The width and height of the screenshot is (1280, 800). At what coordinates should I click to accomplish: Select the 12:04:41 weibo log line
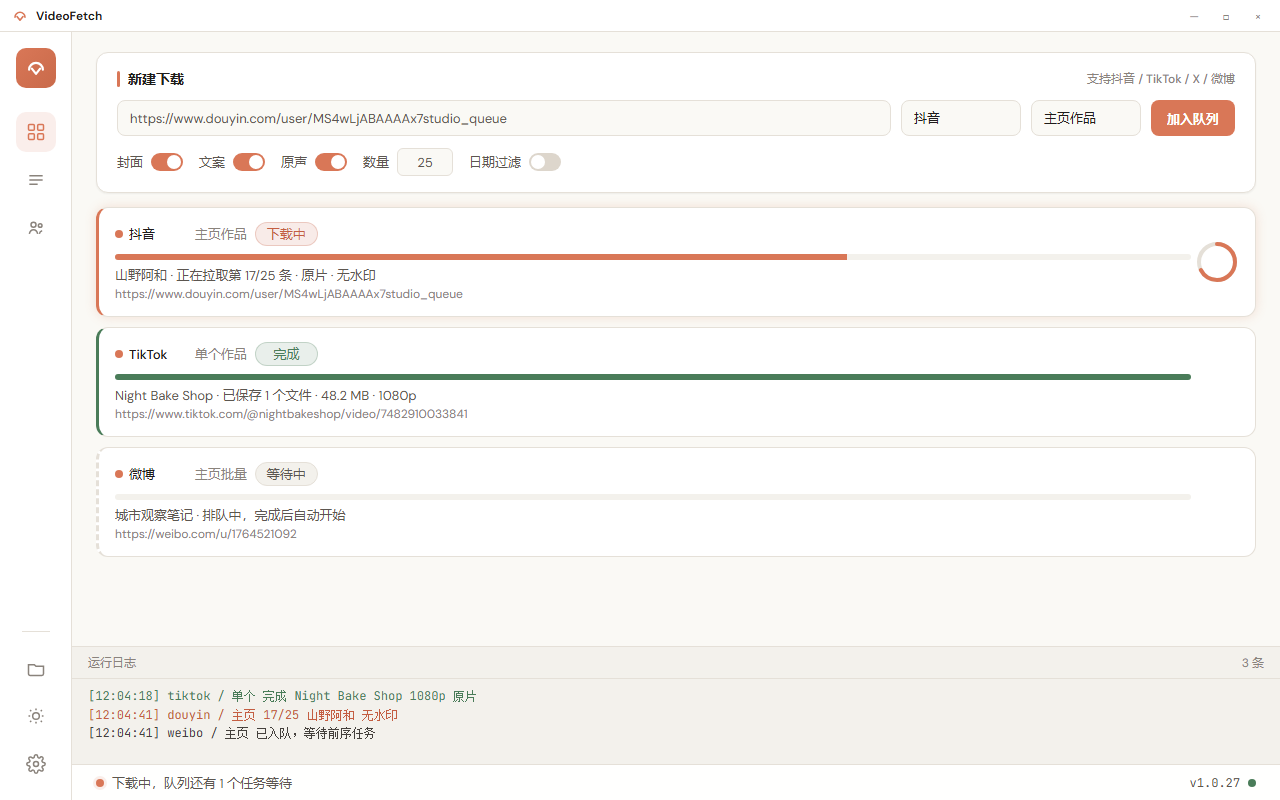tap(232, 733)
